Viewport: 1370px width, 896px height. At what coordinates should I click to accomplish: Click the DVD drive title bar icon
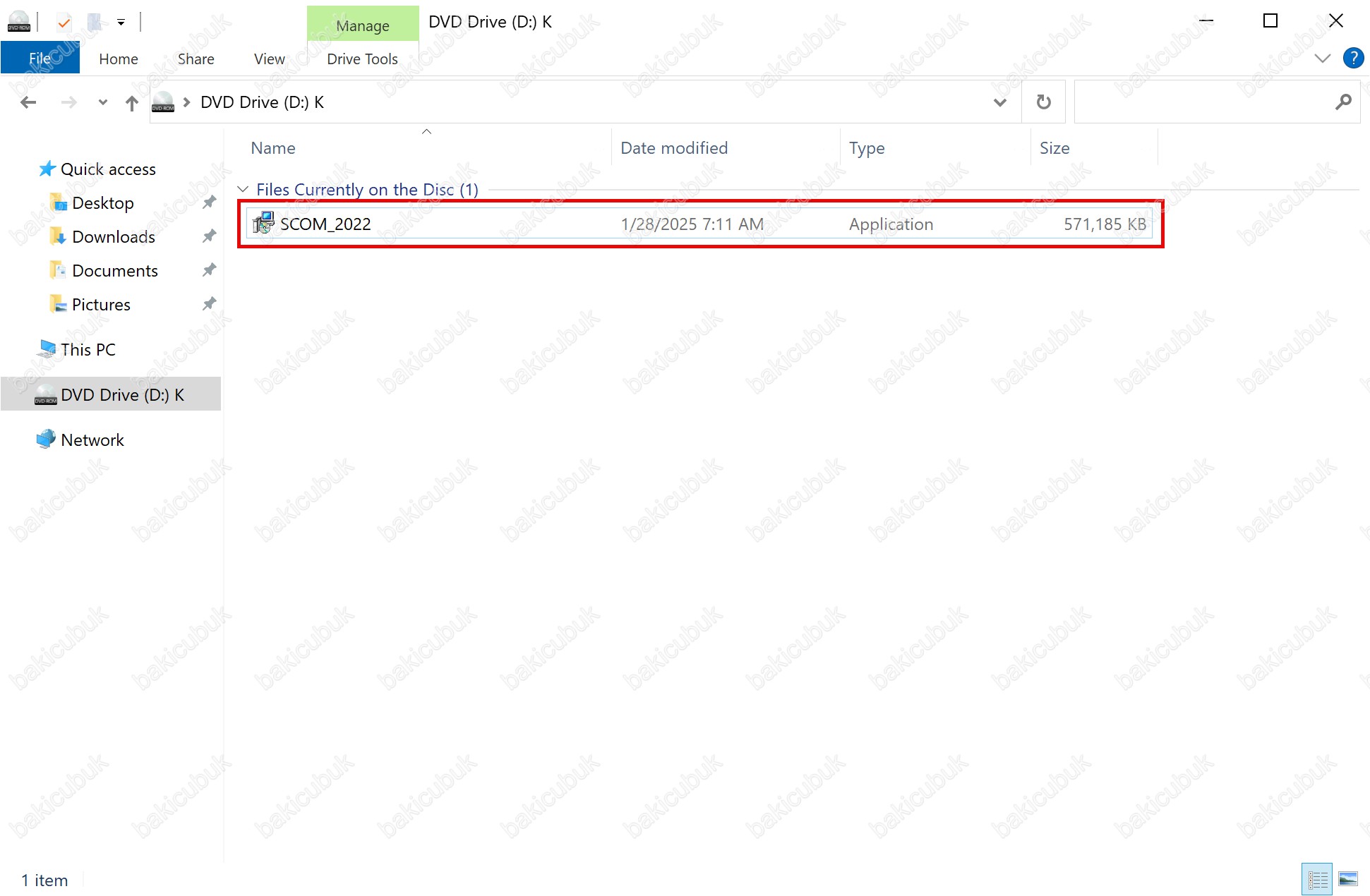19,22
